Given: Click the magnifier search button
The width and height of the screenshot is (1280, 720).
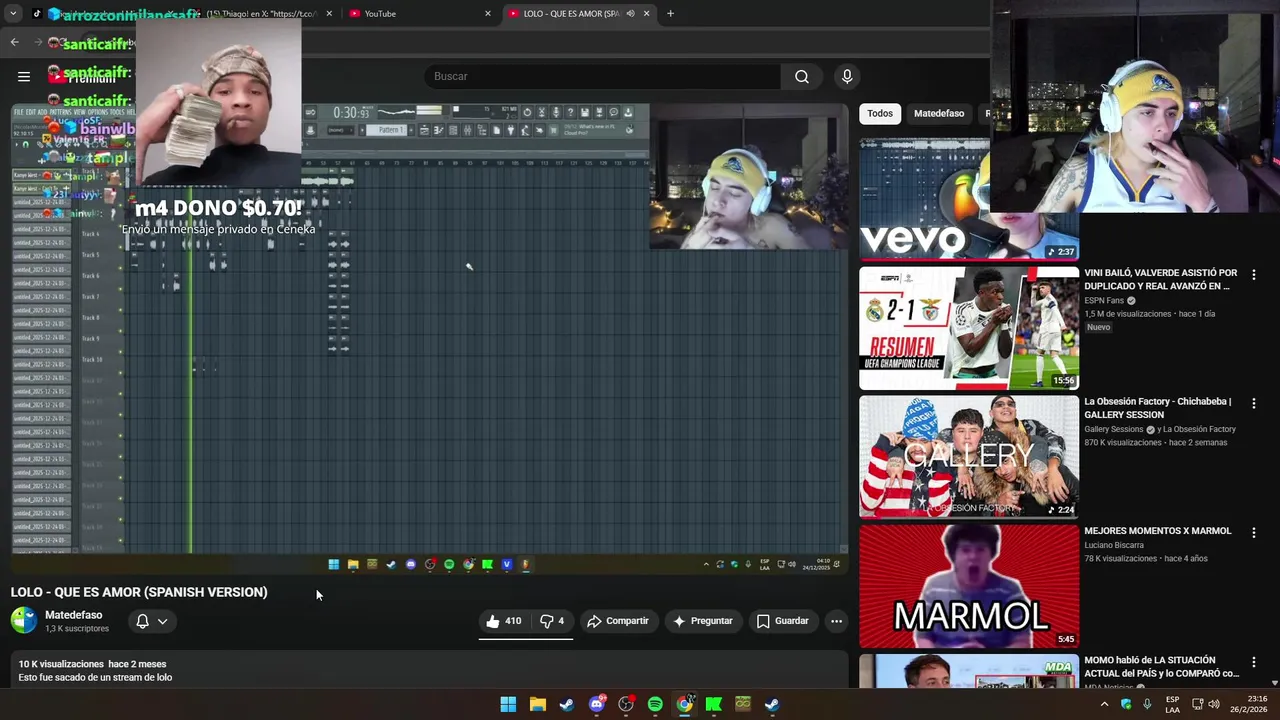Looking at the screenshot, I should pyautogui.click(x=802, y=76).
